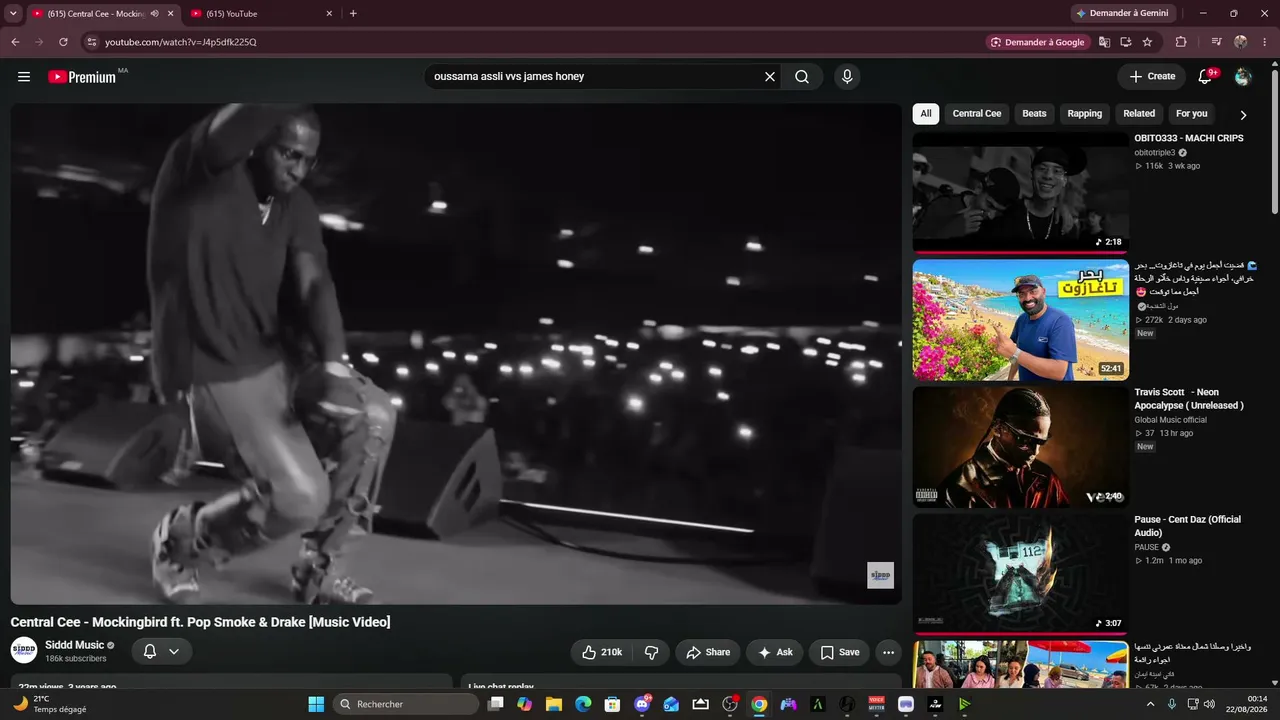Open Microsoft Edge from the taskbar

click(583, 704)
